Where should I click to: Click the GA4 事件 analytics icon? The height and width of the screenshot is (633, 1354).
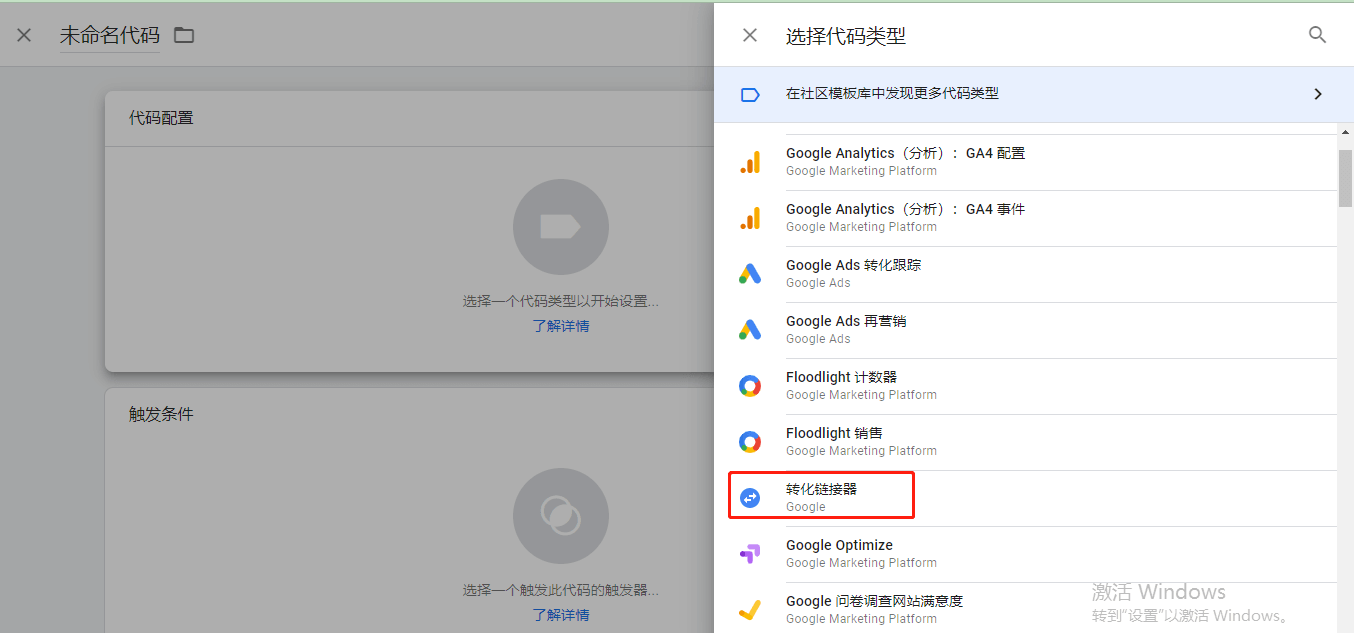pos(750,218)
